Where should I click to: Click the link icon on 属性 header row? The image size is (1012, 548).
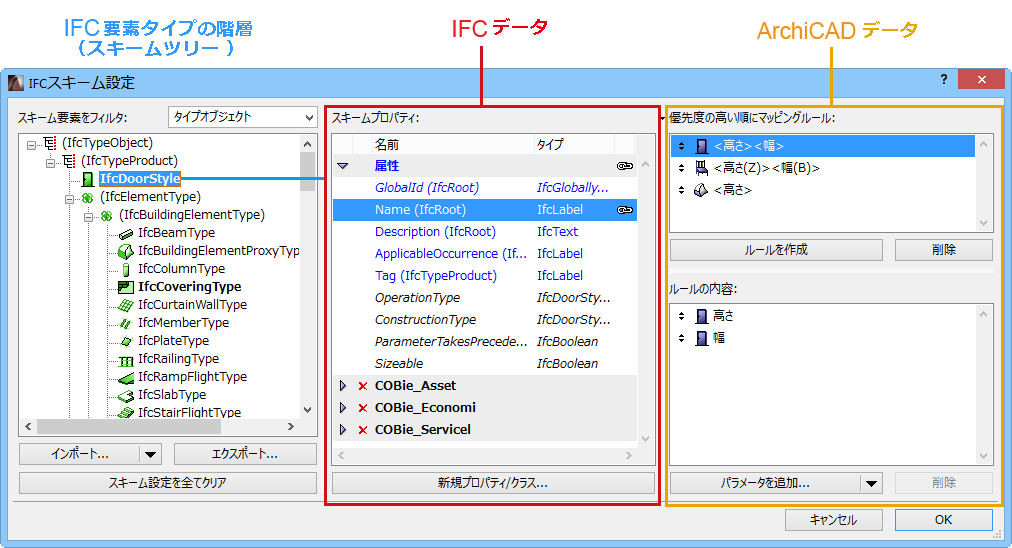[624, 166]
